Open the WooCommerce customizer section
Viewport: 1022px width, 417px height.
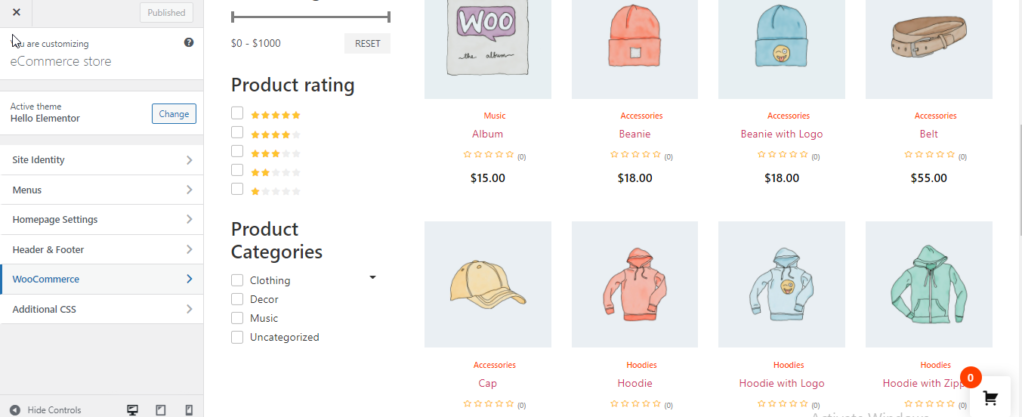click(x=101, y=280)
